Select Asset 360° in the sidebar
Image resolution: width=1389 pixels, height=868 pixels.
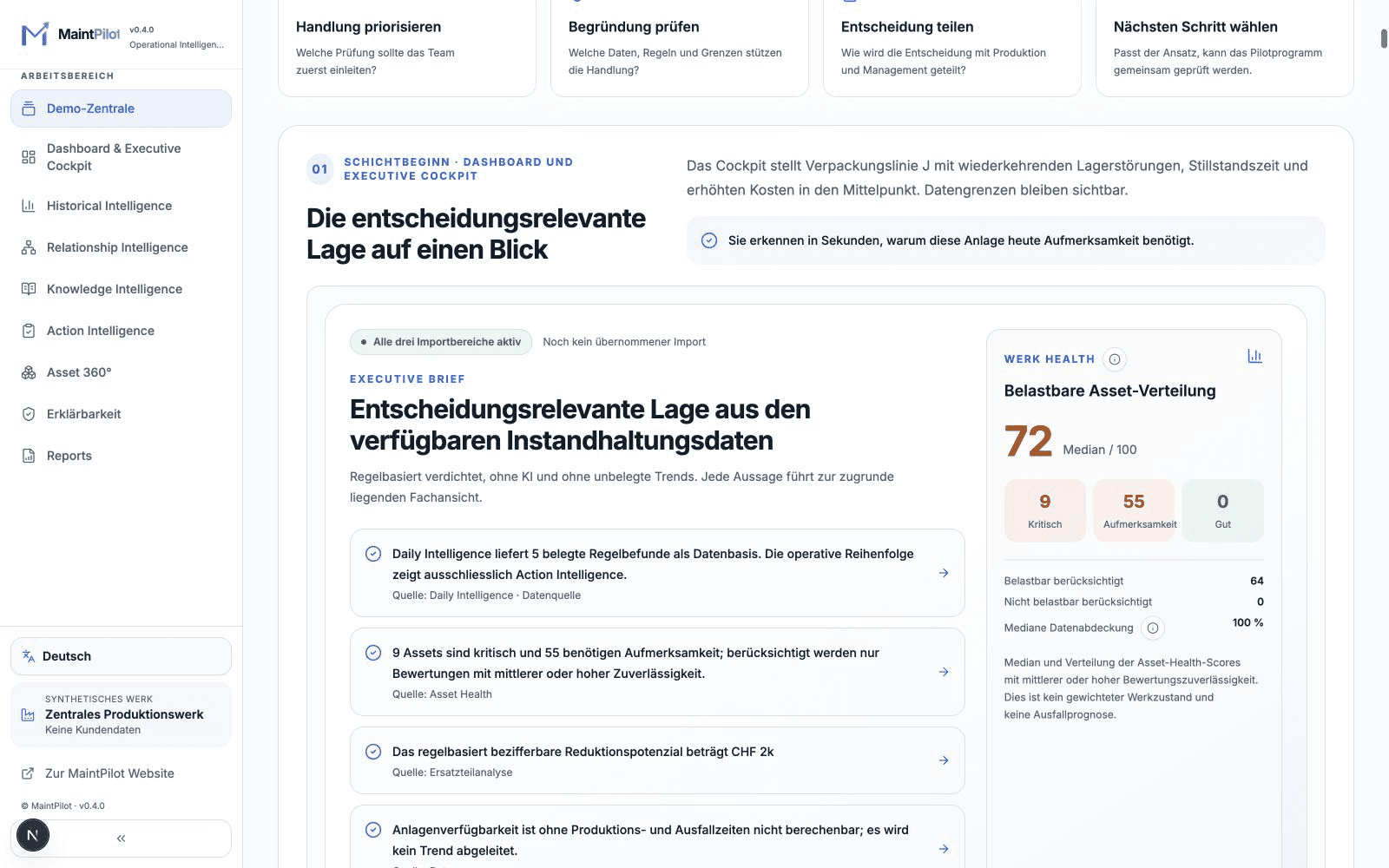pyautogui.click(x=121, y=372)
